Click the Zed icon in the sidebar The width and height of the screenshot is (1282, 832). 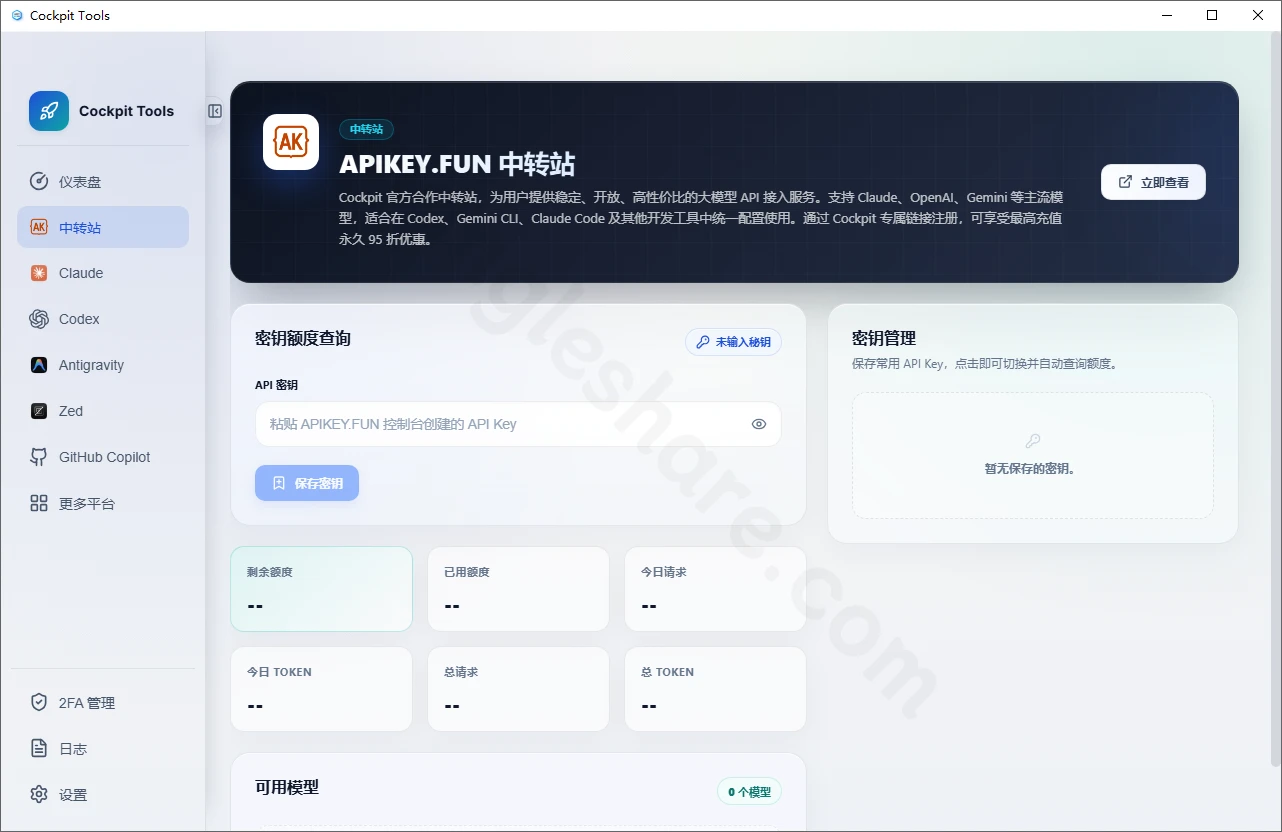tap(39, 411)
